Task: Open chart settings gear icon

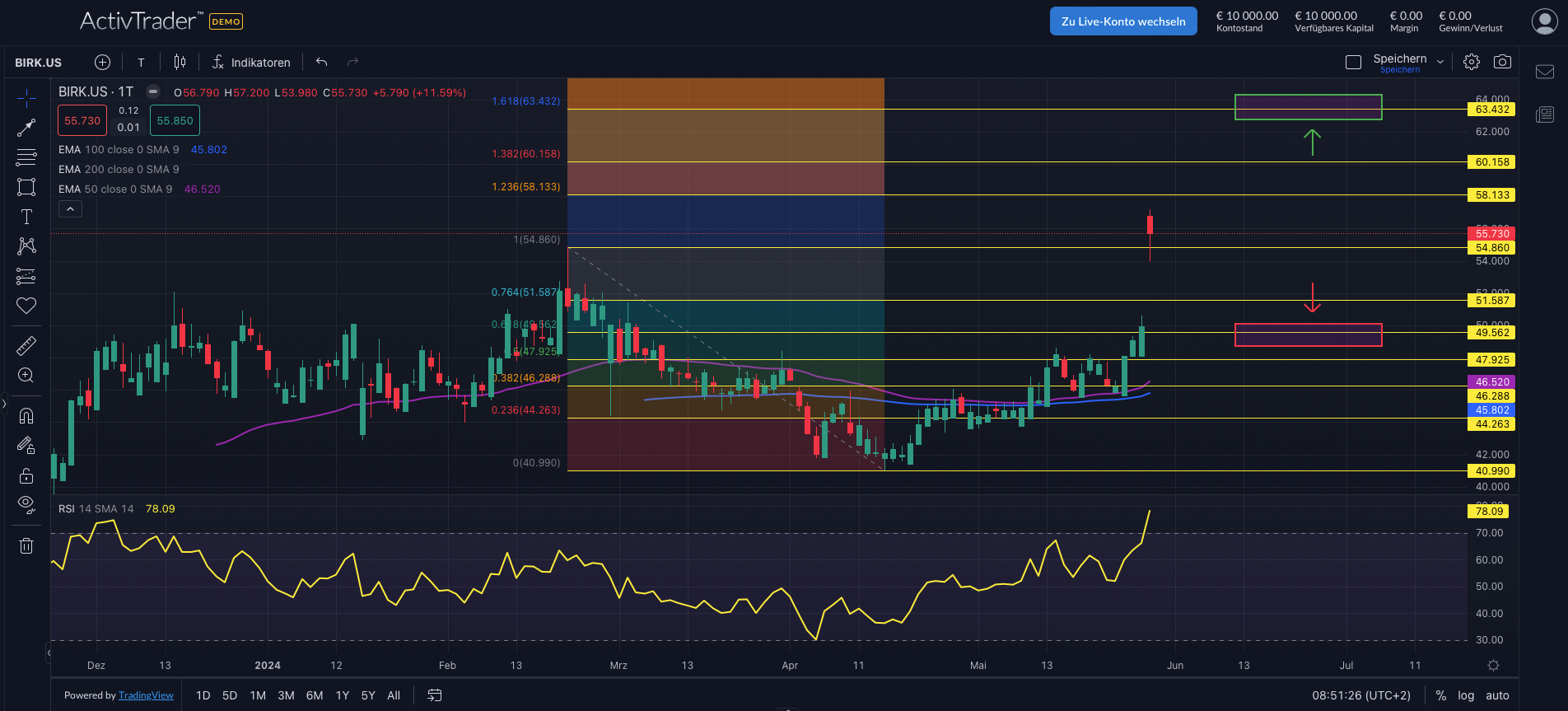Action: (1472, 62)
